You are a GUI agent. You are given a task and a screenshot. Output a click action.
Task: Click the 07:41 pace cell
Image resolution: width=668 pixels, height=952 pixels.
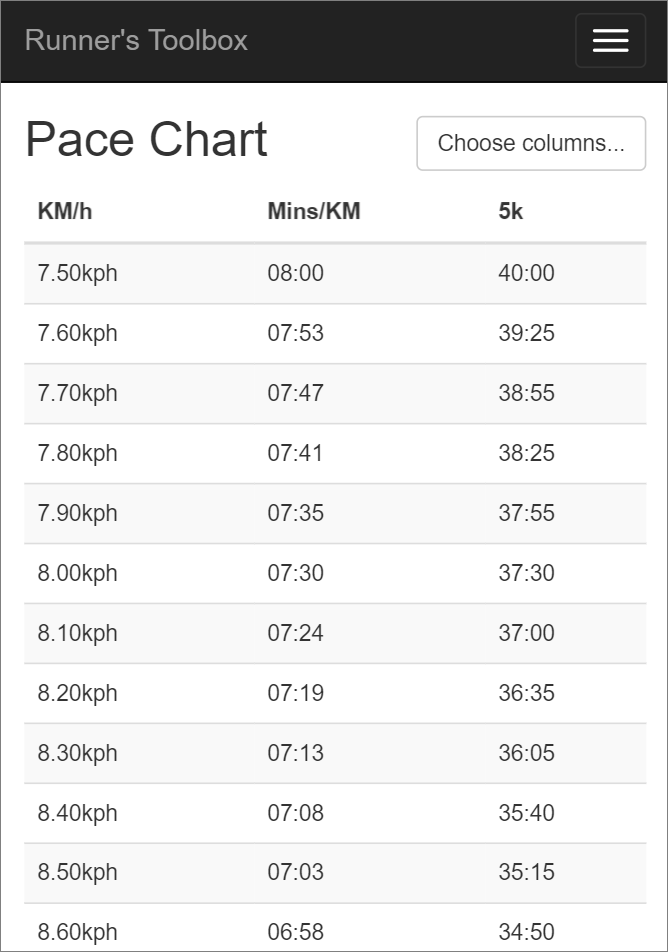296,453
